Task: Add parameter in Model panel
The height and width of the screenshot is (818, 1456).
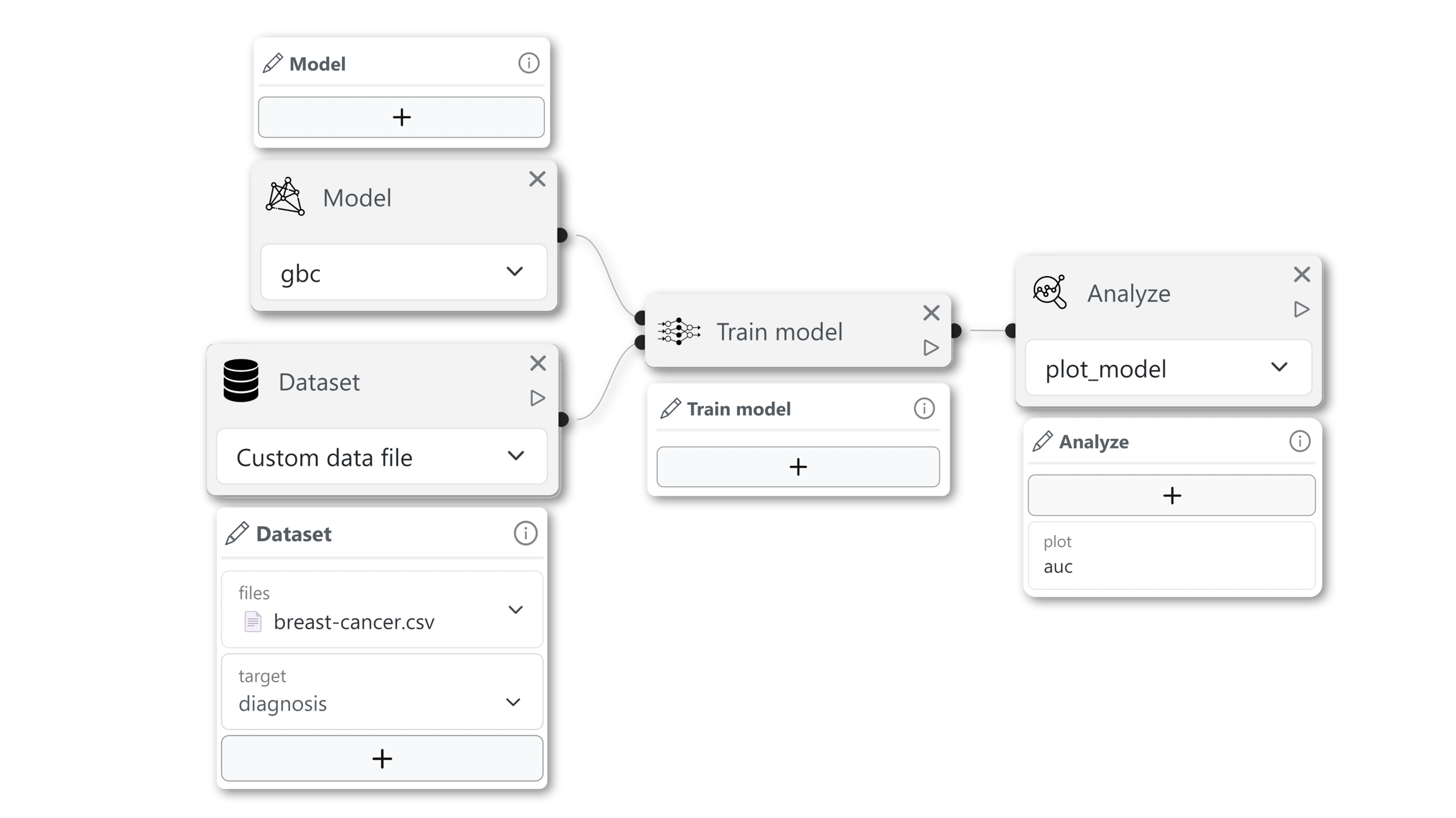Action: (401, 117)
